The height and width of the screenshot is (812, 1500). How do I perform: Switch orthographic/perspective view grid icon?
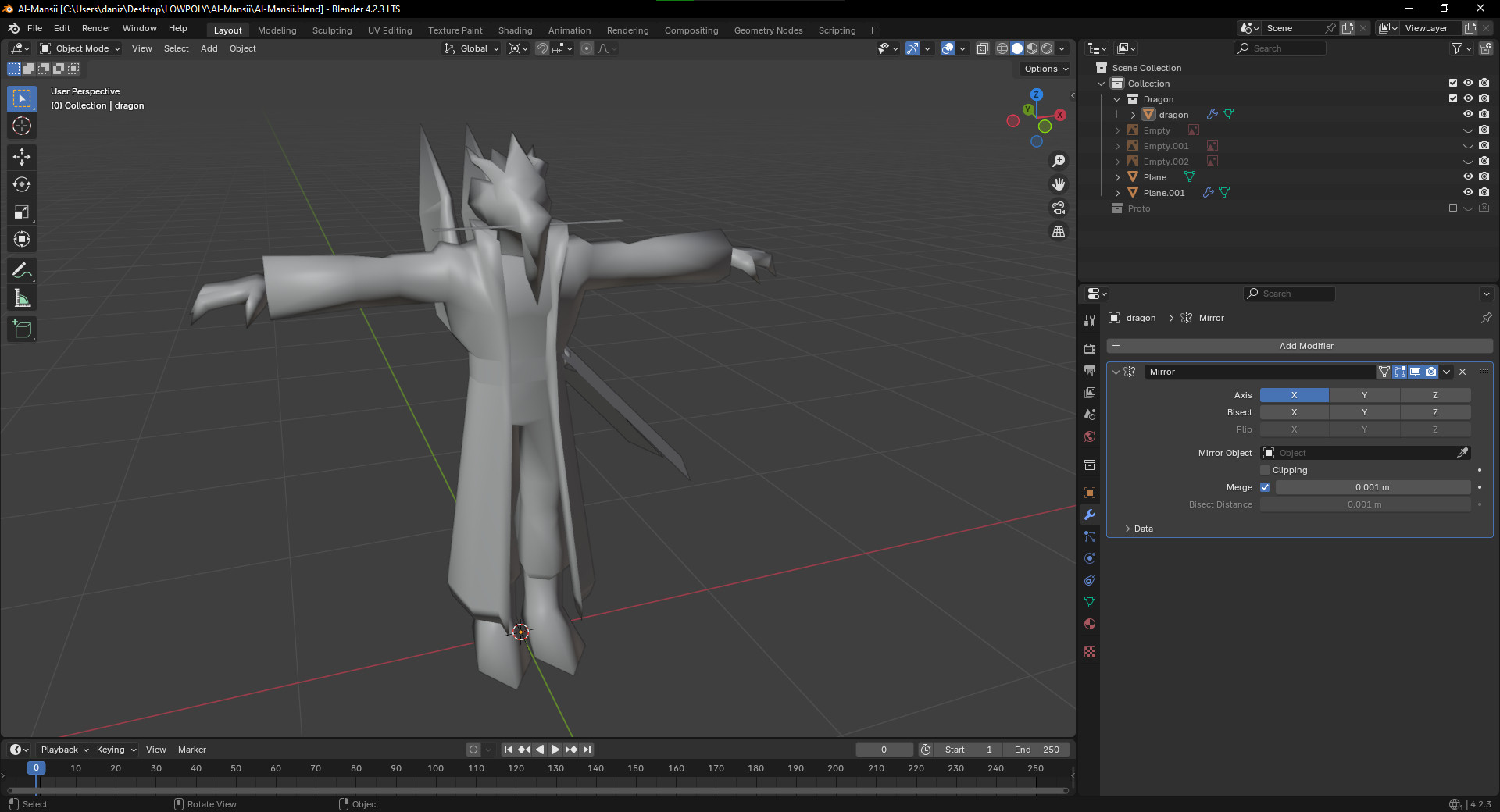[1059, 231]
